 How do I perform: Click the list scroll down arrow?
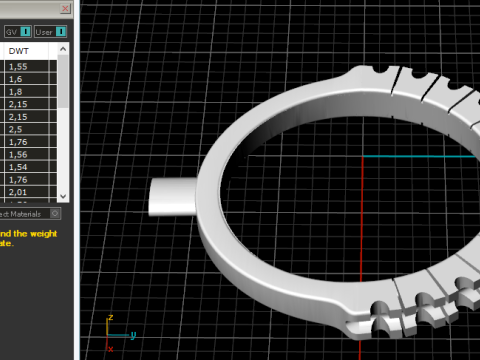(63, 196)
